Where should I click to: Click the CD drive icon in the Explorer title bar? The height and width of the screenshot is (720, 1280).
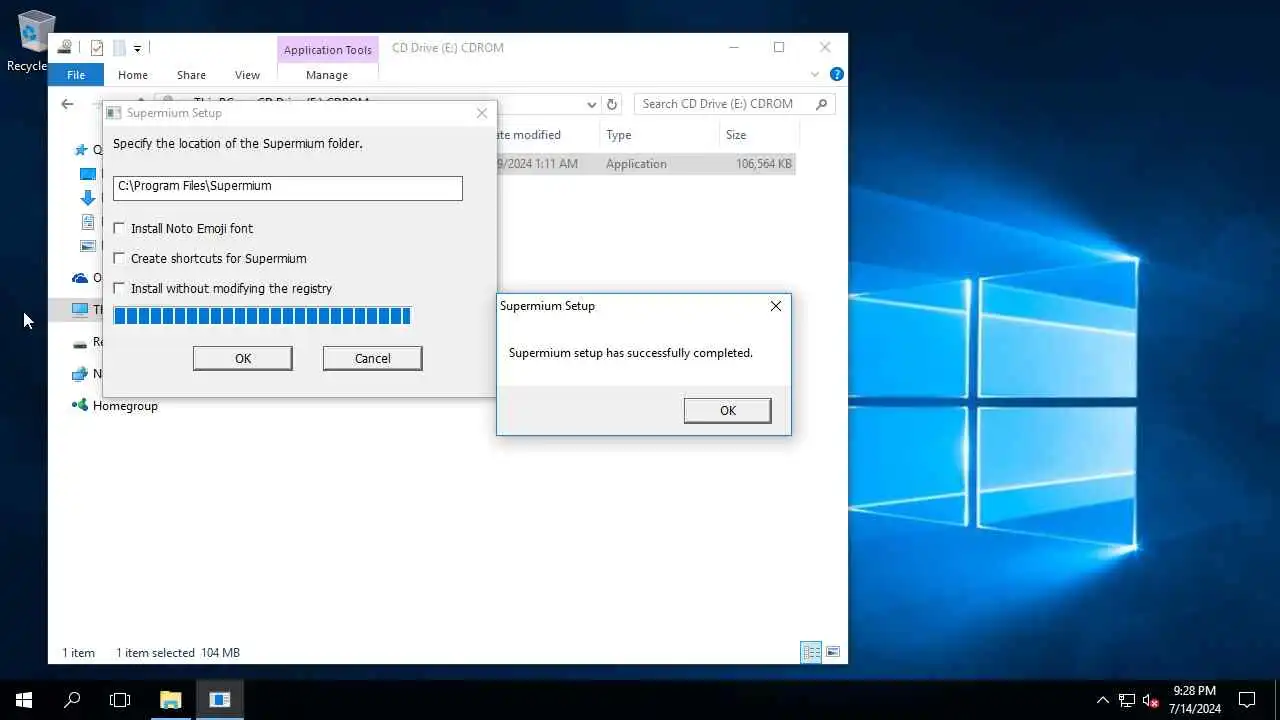click(x=65, y=47)
